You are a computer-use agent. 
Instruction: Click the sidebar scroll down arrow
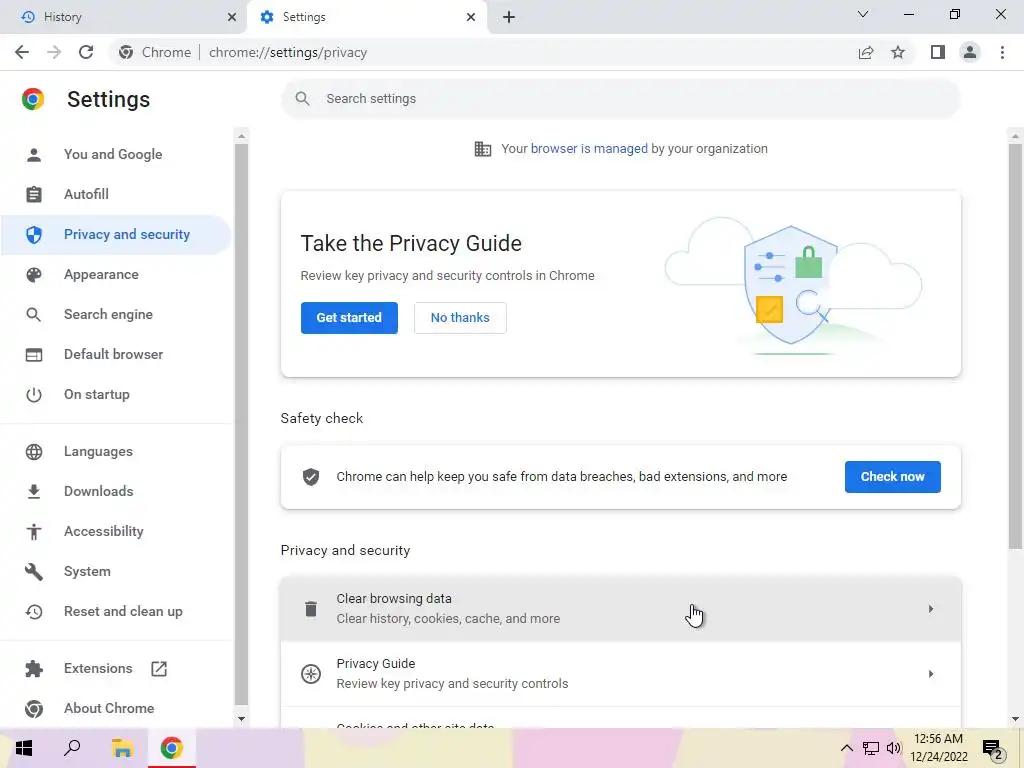pyautogui.click(x=241, y=719)
